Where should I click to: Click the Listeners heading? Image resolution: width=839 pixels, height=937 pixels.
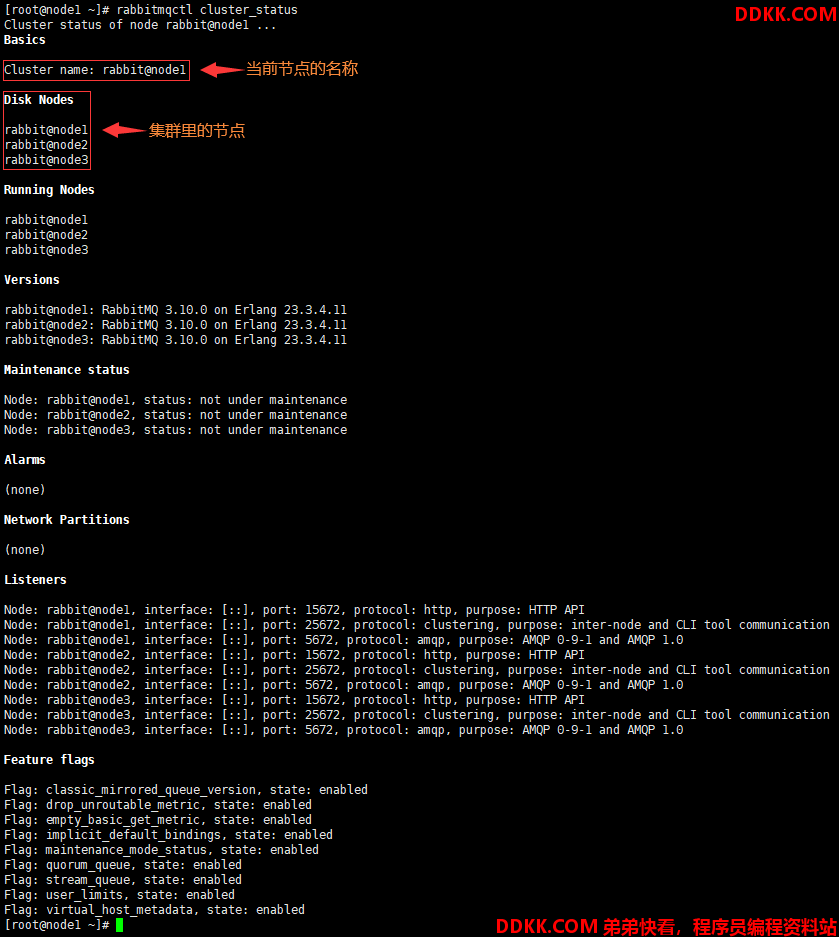click(x=35, y=580)
